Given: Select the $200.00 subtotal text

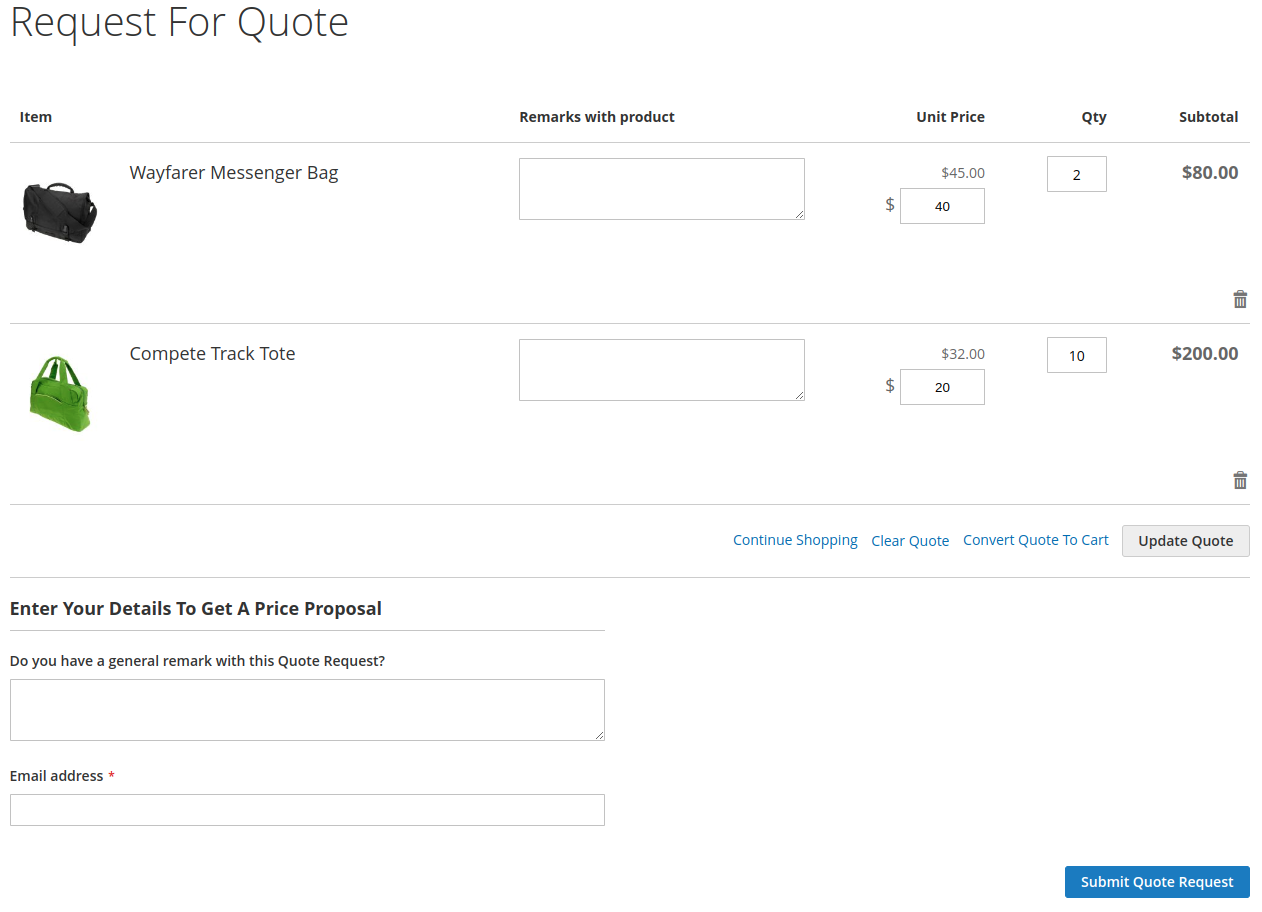Looking at the screenshot, I should (1205, 354).
